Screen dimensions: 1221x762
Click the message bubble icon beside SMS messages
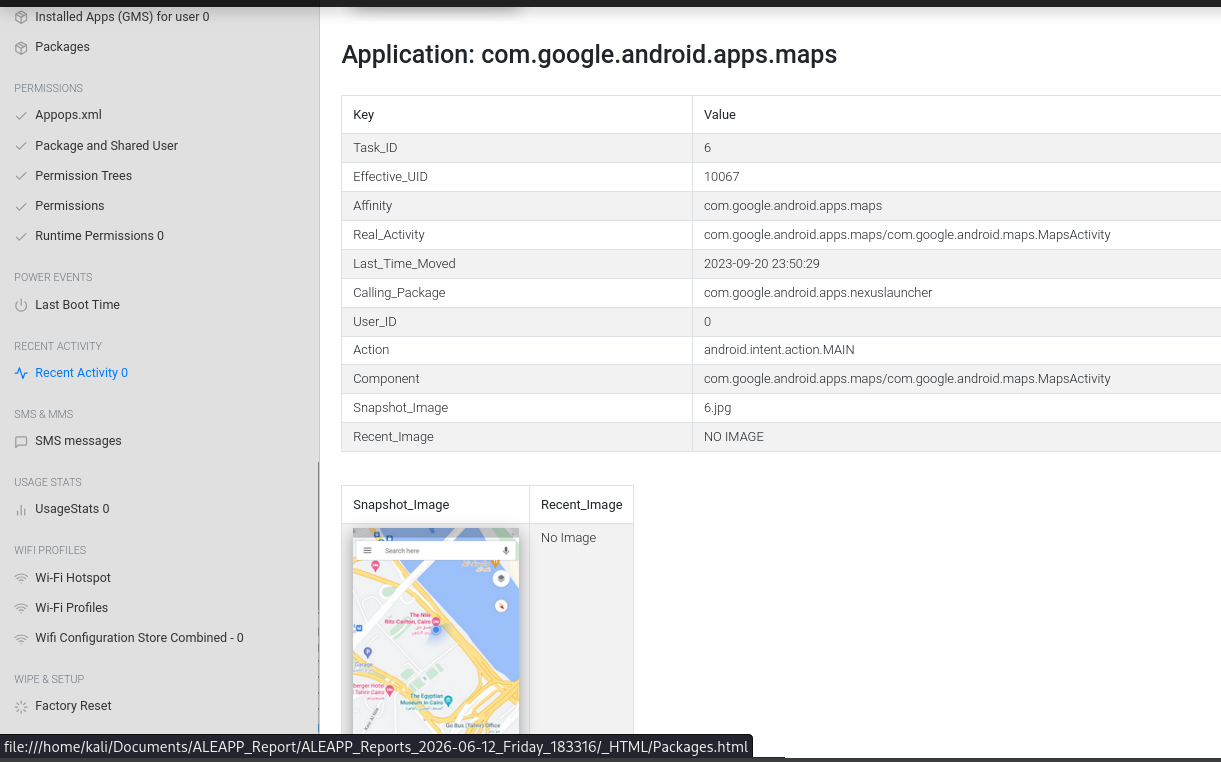tap(21, 441)
